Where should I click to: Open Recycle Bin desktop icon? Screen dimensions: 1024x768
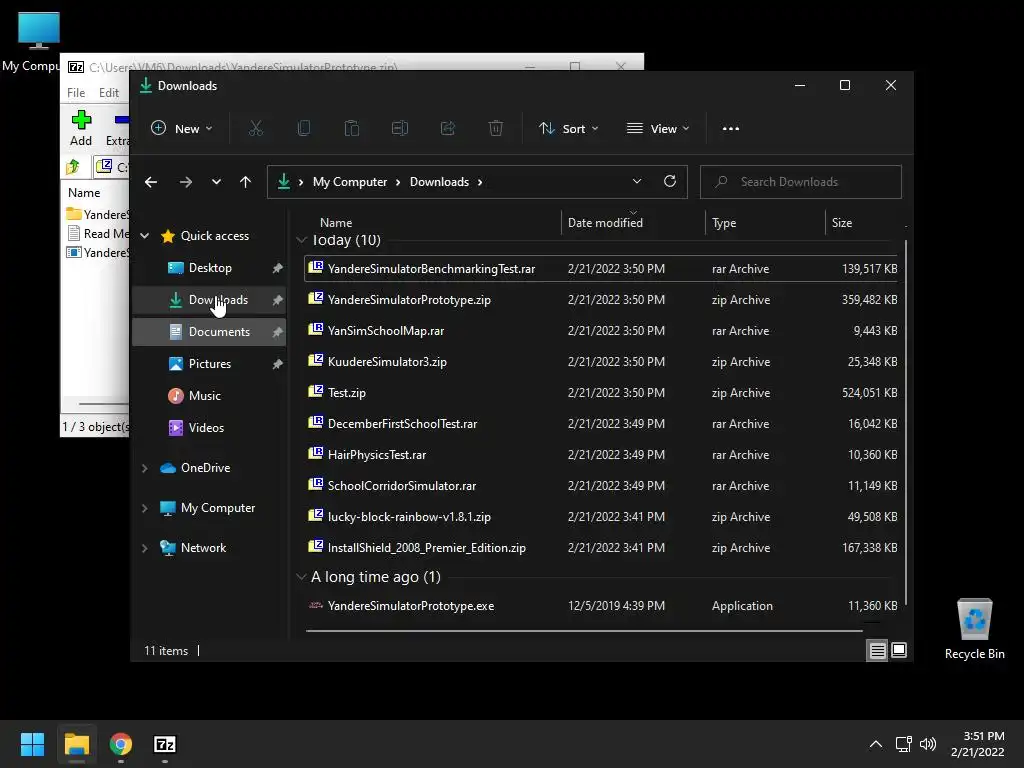[x=974, y=630]
